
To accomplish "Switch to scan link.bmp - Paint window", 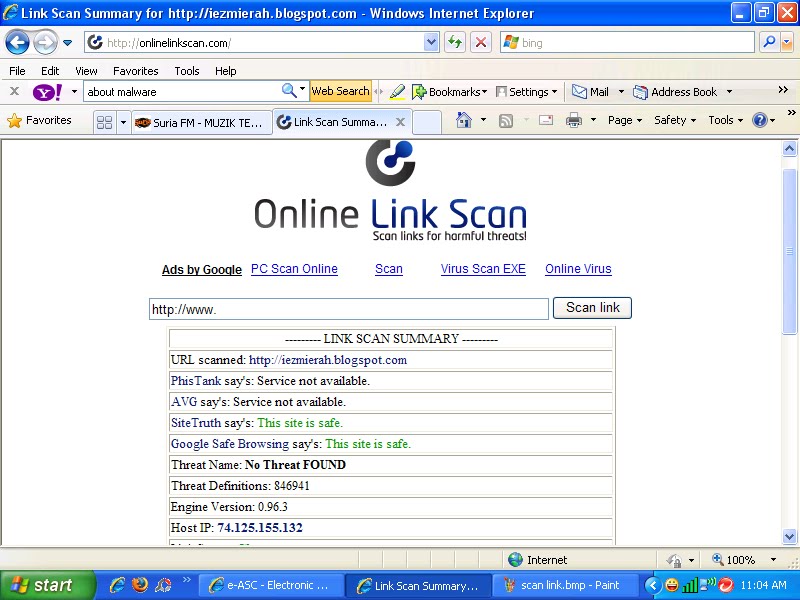I will 564,585.
